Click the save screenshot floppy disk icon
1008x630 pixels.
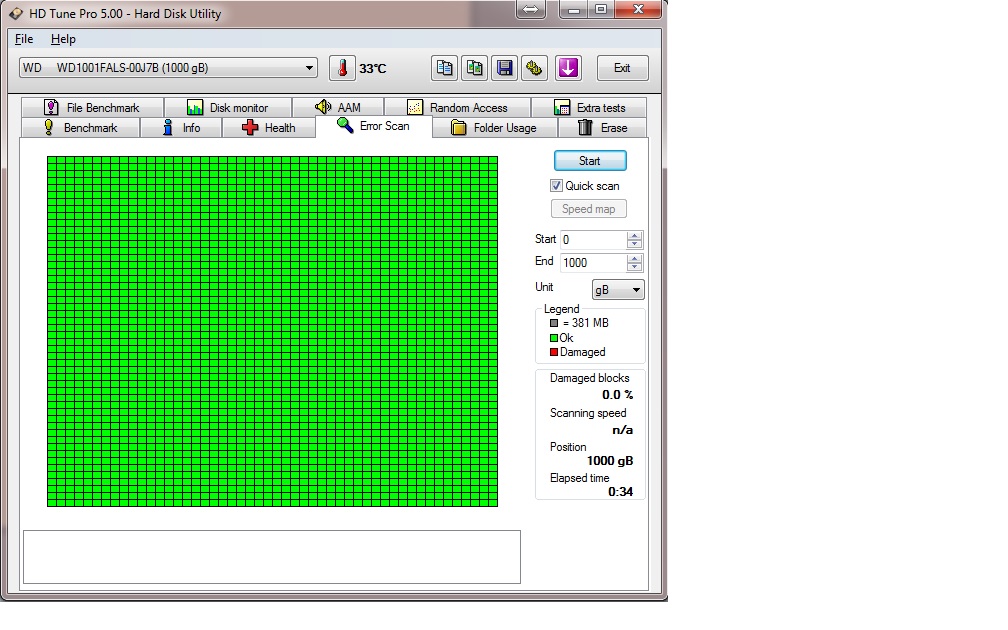pos(505,68)
